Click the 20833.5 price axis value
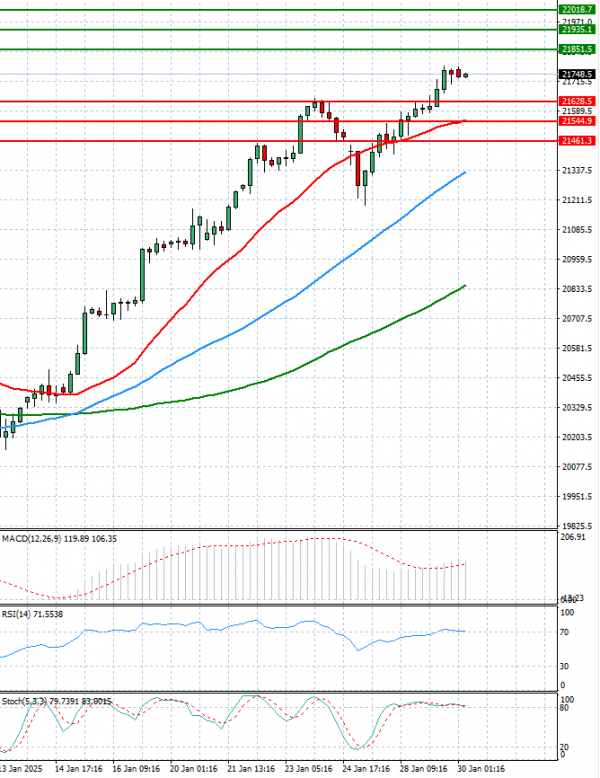The width and height of the screenshot is (600, 778). tap(577, 289)
